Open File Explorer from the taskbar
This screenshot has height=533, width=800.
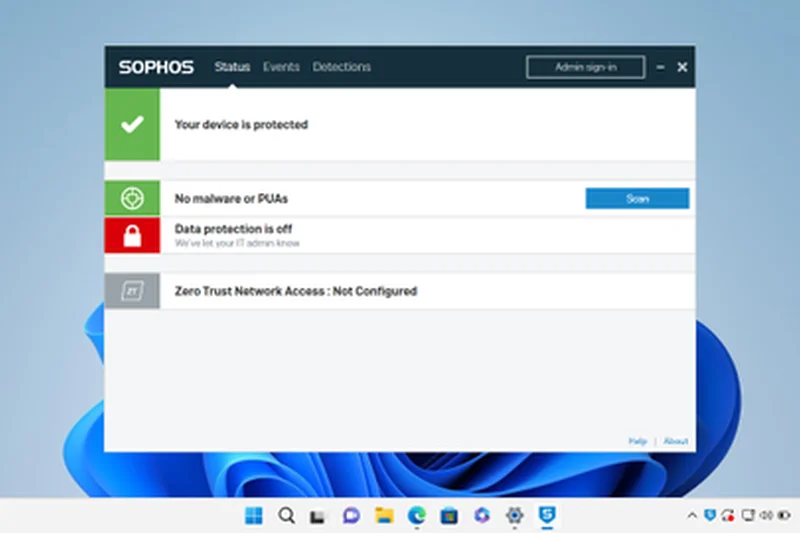[384, 515]
